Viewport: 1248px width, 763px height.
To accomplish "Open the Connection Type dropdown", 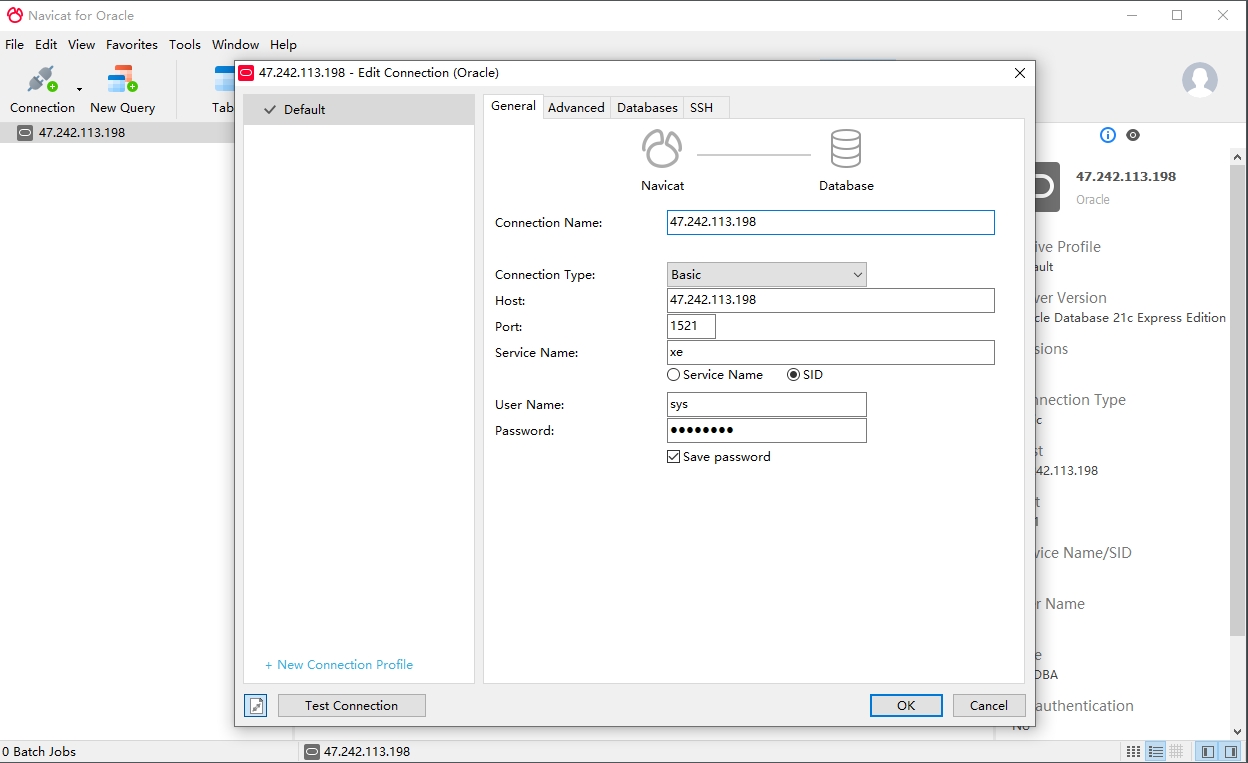I will click(766, 275).
